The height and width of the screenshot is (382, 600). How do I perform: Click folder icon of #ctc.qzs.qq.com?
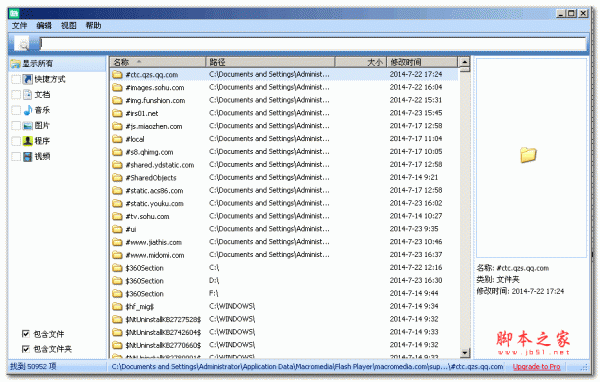pos(117,75)
